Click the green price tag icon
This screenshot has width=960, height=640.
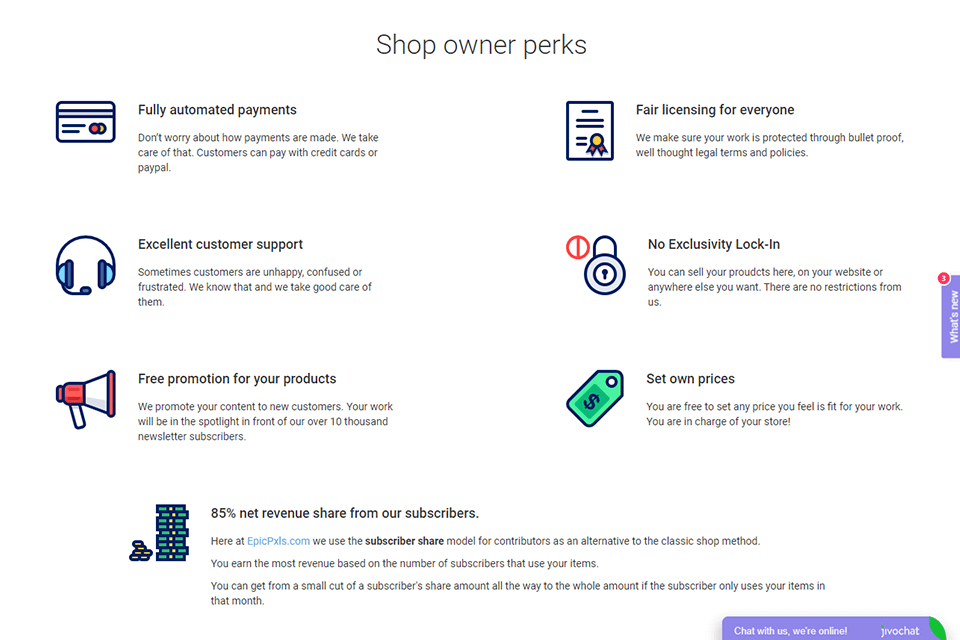tap(595, 397)
